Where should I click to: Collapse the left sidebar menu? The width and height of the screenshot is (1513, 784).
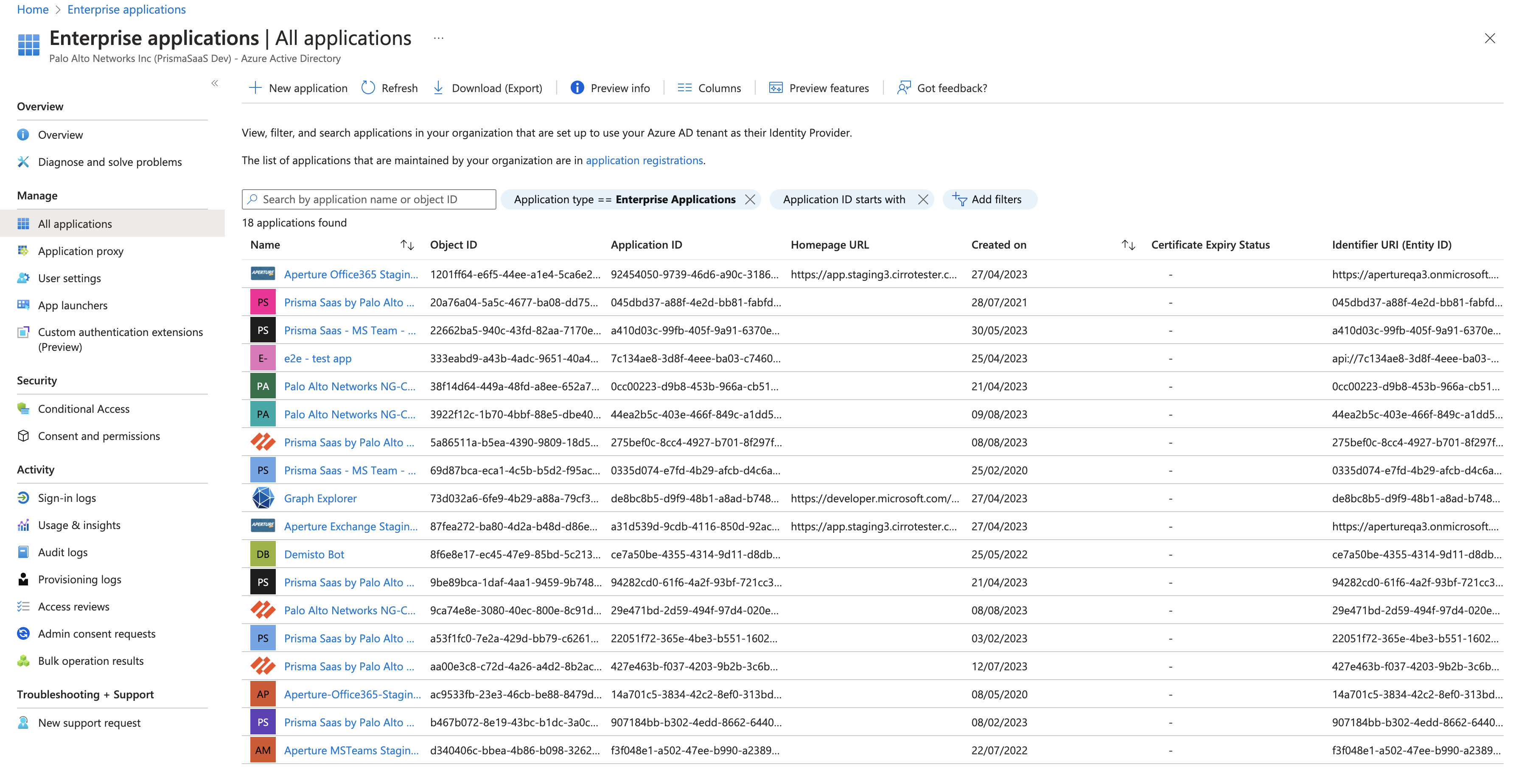[215, 84]
